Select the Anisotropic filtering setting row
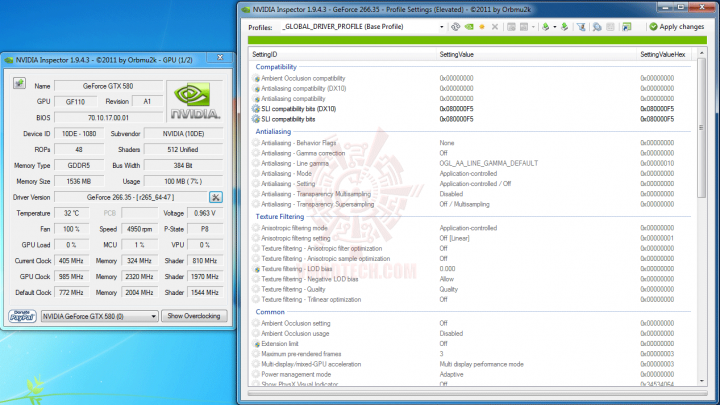This screenshot has height=405, width=720. click(x=470, y=238)
